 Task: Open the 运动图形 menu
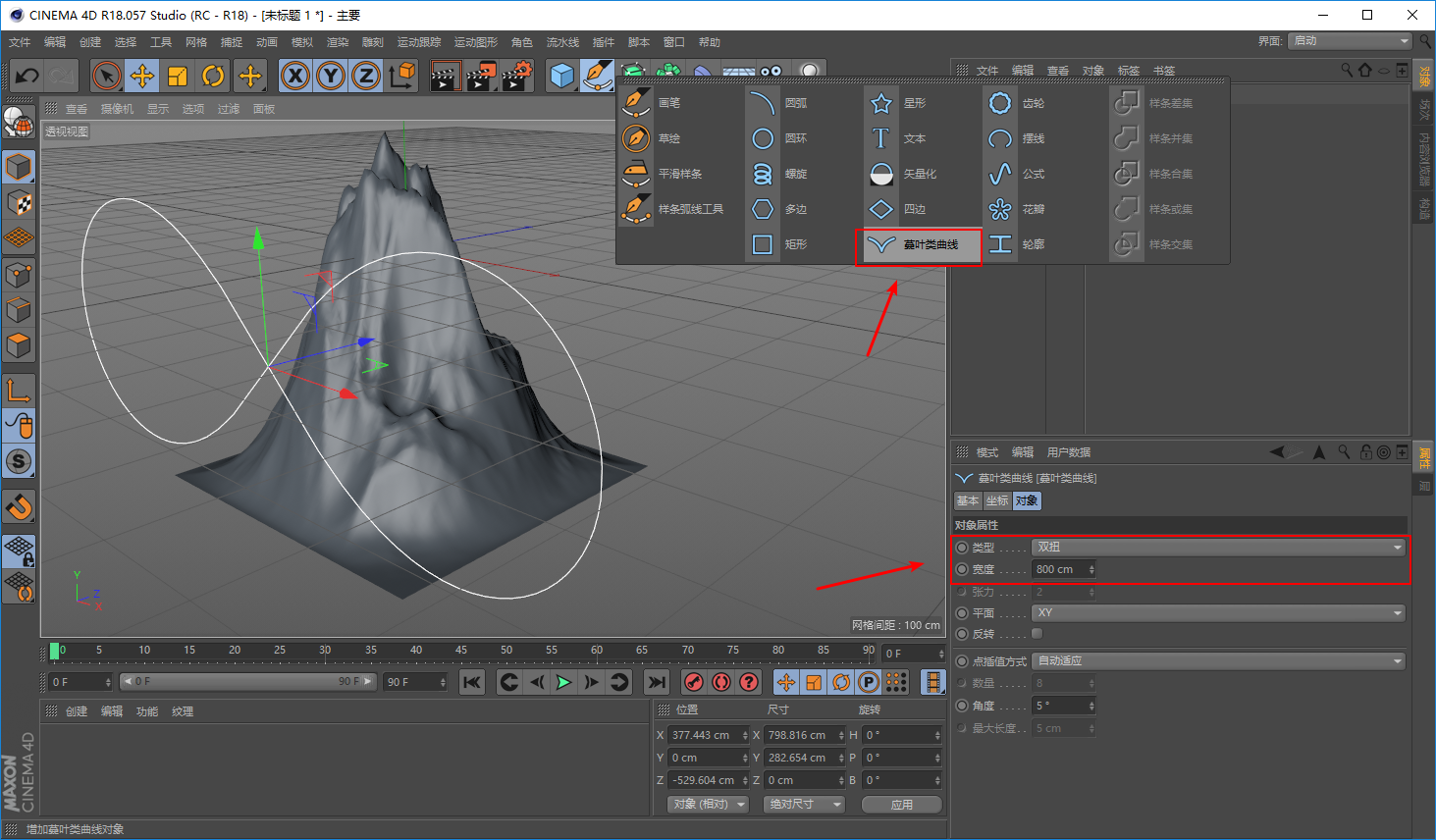pyautogui.click(x=476, y=42)
